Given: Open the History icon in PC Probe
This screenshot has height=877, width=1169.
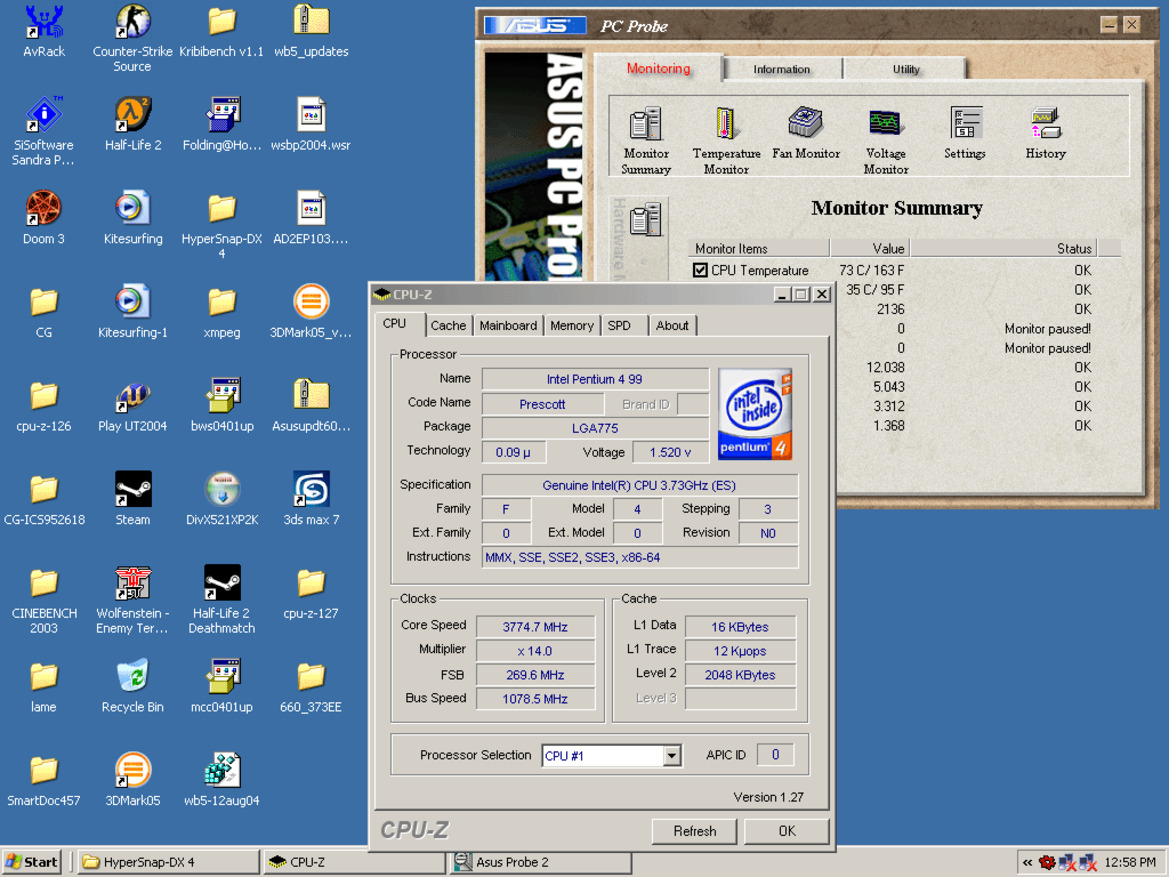Looking at the screenshot, I should click(x=1045, y=133).
